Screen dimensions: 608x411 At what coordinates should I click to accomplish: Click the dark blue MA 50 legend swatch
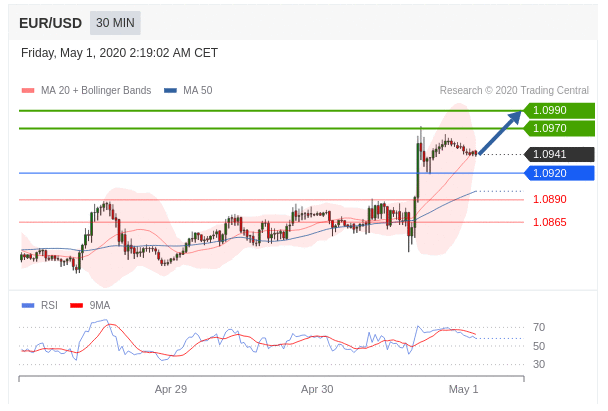click(170, 91)
